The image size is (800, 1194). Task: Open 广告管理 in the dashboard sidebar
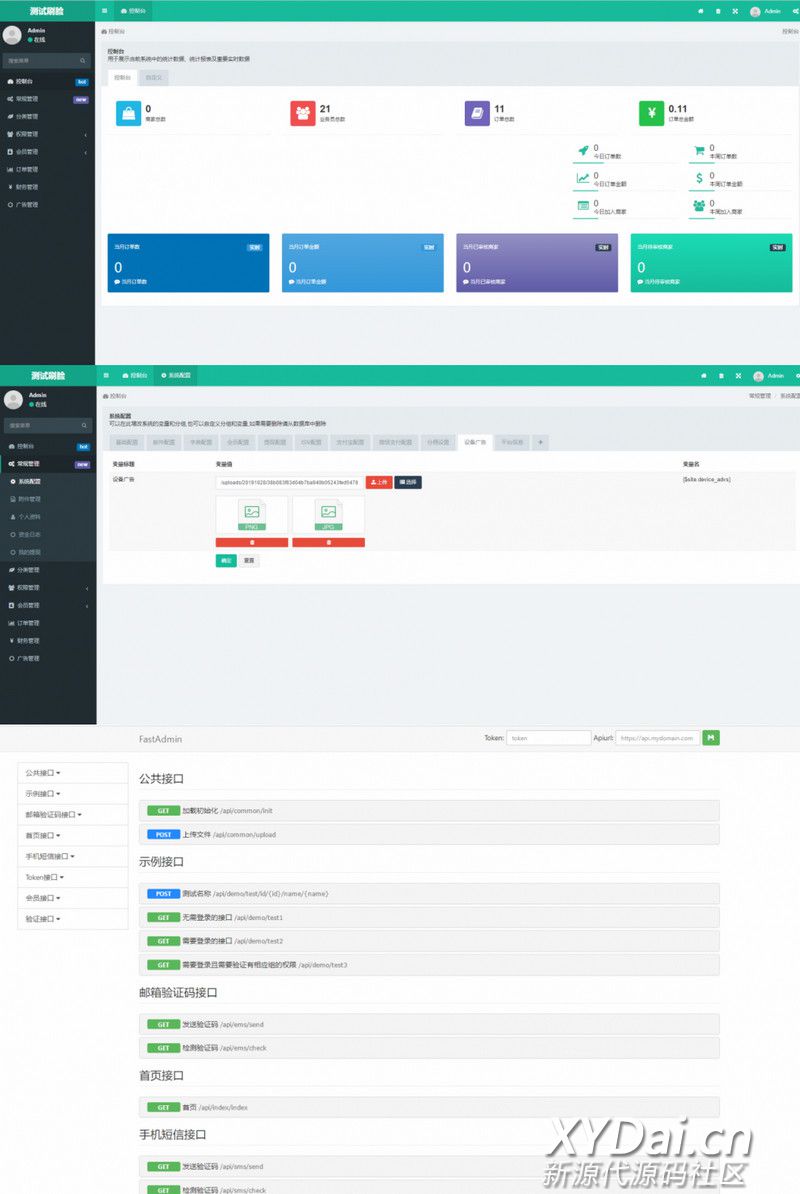(47, 205)
